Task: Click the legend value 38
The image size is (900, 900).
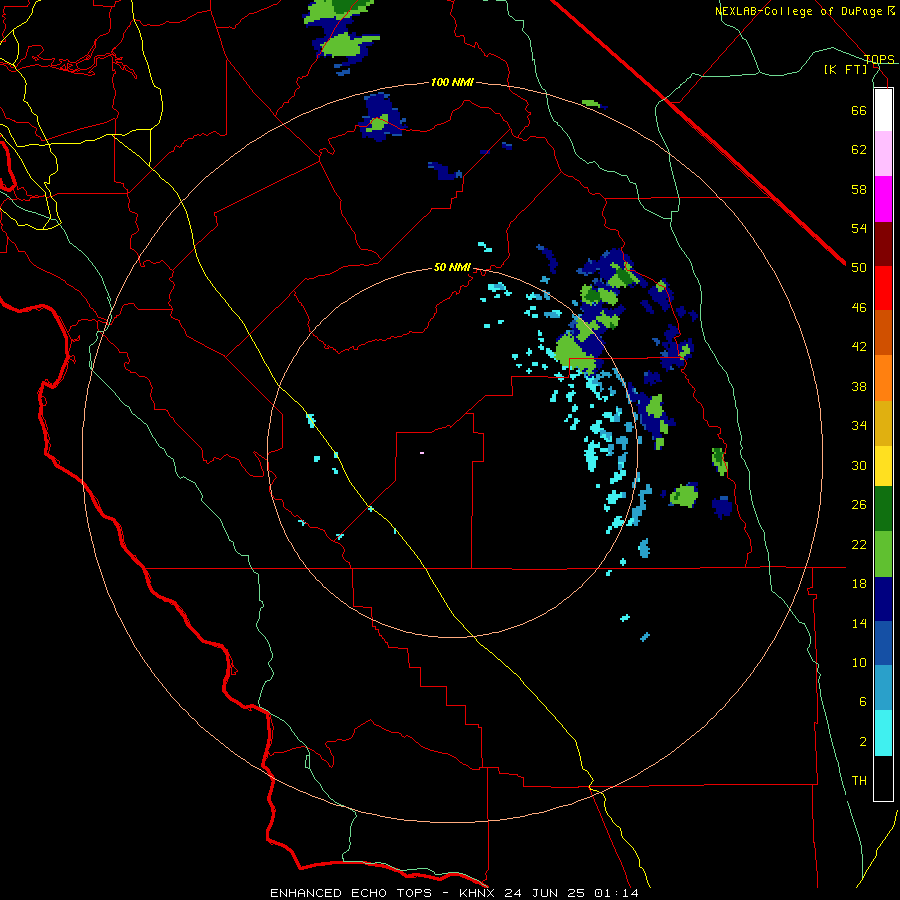Action: (859, 386)
